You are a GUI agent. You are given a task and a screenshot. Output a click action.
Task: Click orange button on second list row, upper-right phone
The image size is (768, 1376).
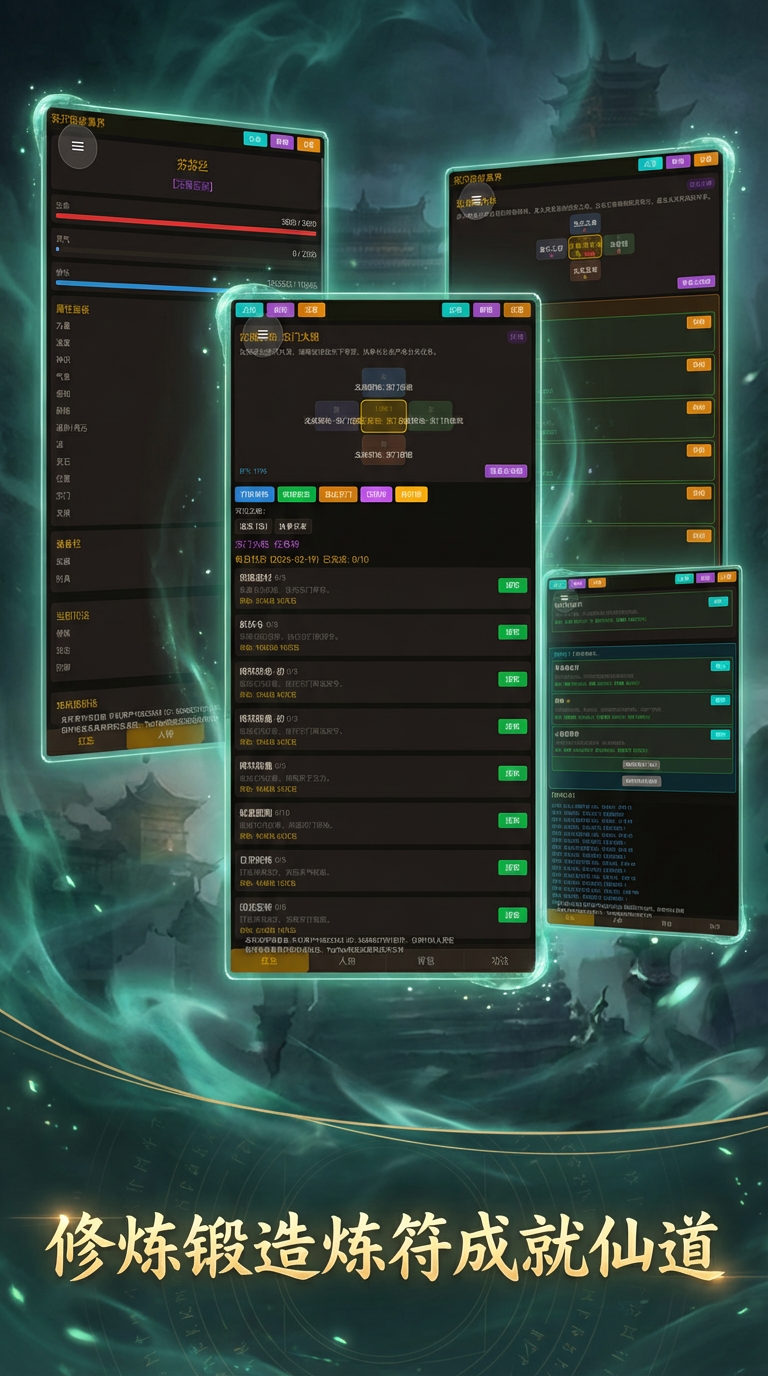coord(699,365)
